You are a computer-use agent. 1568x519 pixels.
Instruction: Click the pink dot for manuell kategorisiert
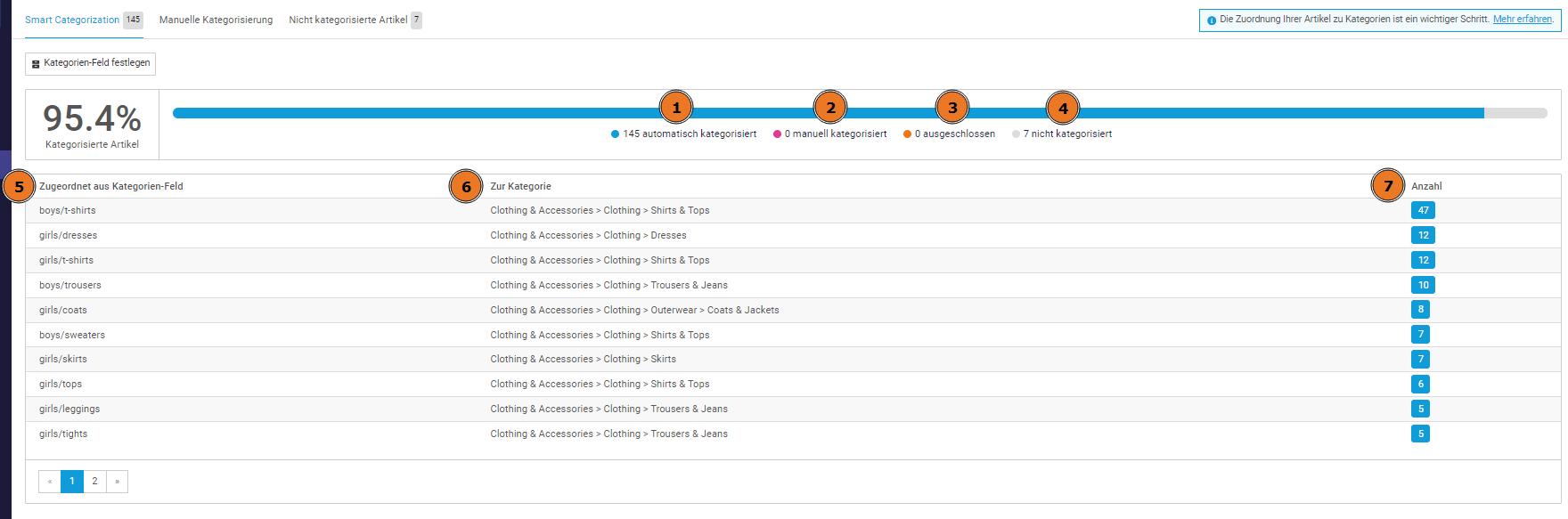pyautogui.click(x=777, y=134)
